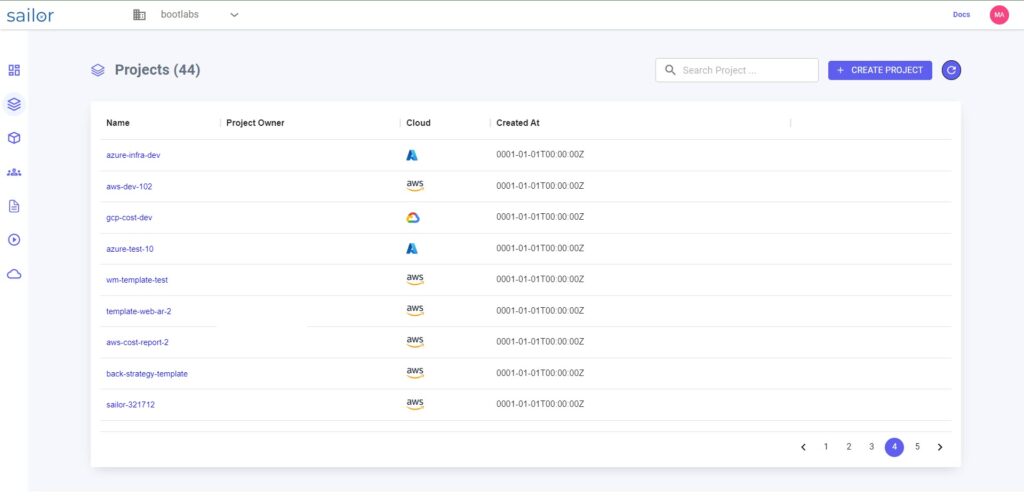The width and height of the screenshot is (1024, 497).
Task: Click the Created At timestamp for gcp-cost-dev
Action: 540,217
